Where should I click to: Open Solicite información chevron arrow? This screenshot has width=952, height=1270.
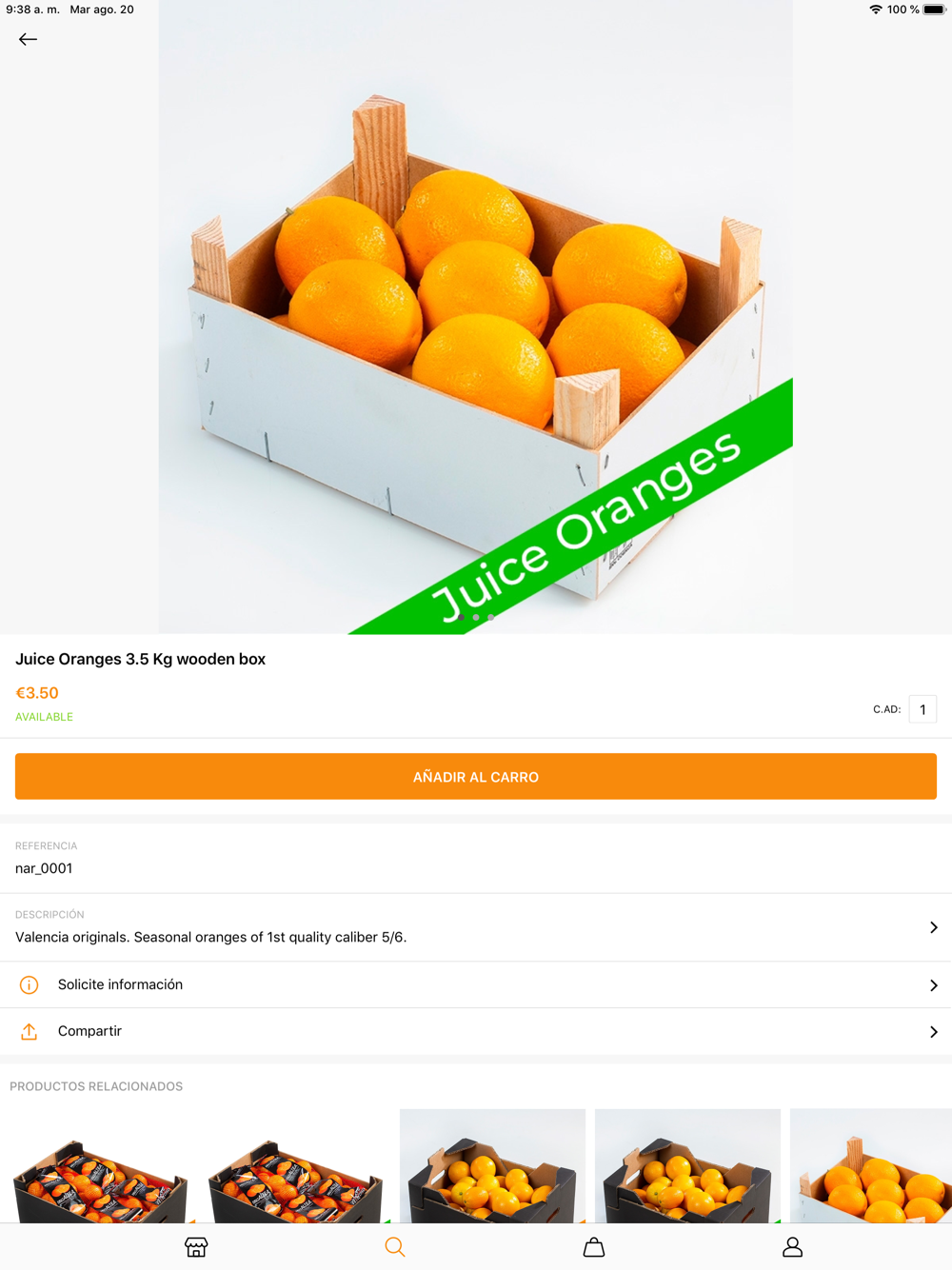(934, 985)
